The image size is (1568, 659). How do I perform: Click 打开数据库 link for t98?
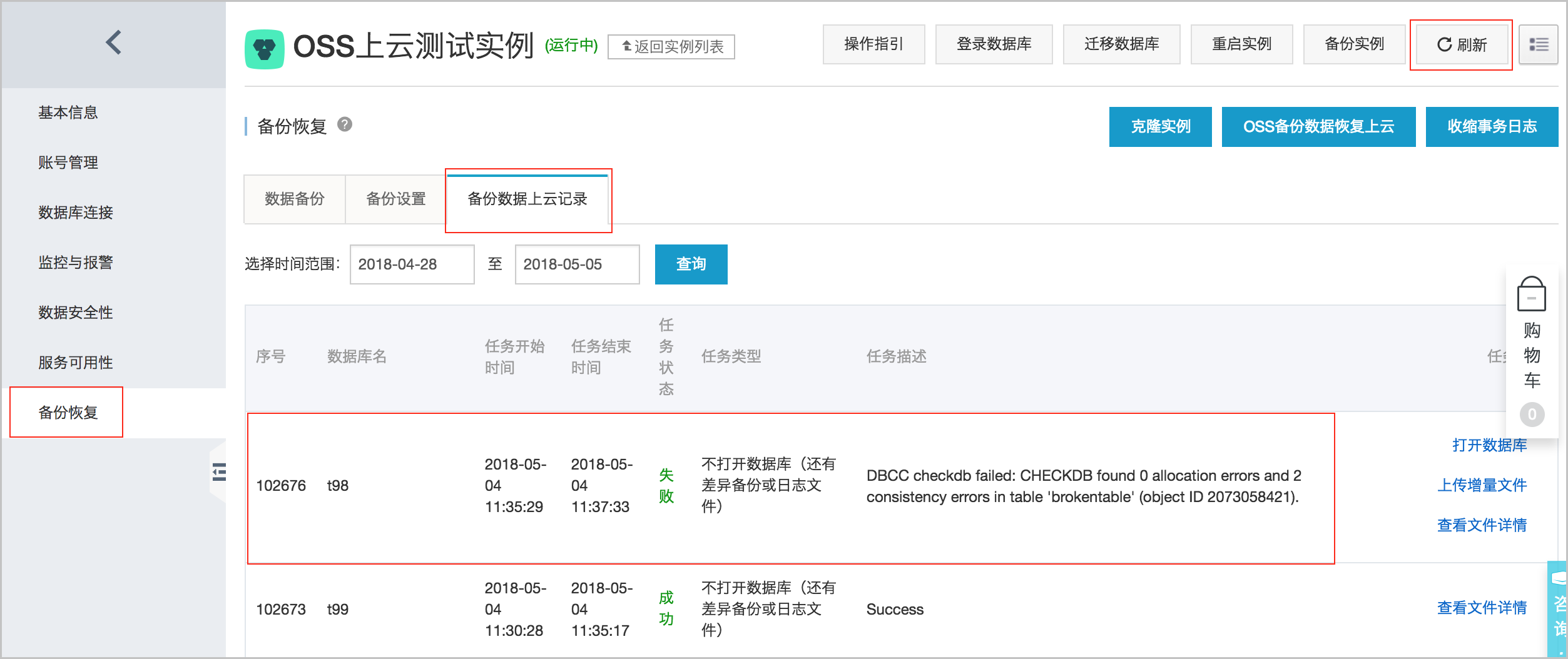click(x=1489, y=445)
